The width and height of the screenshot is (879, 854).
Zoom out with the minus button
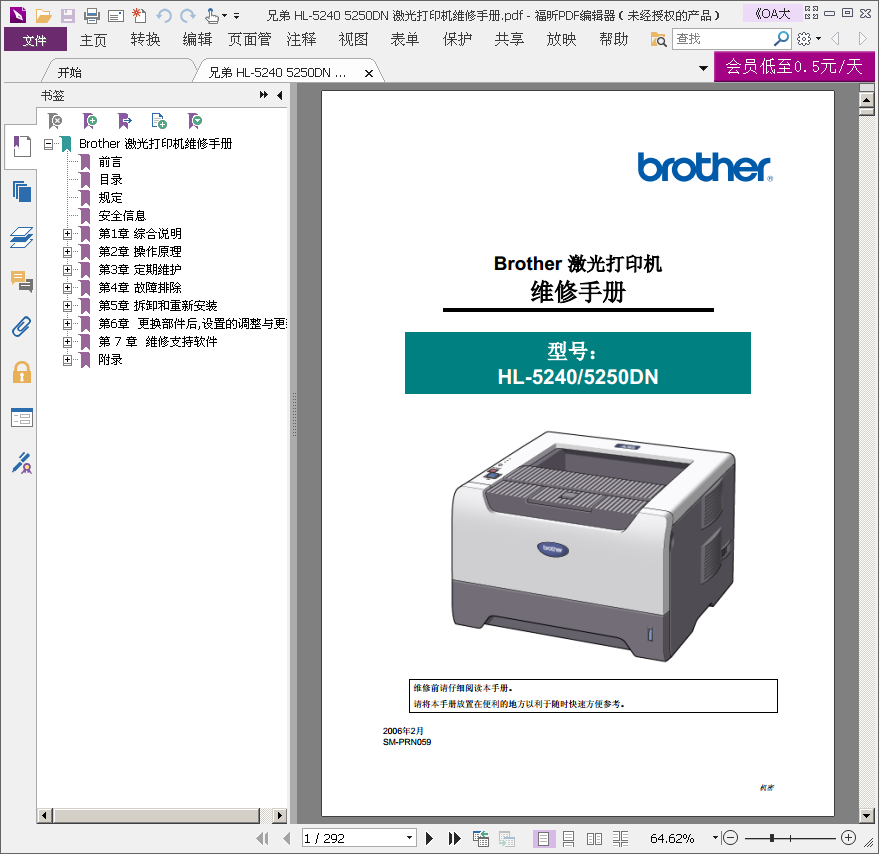tap(730, 838)
